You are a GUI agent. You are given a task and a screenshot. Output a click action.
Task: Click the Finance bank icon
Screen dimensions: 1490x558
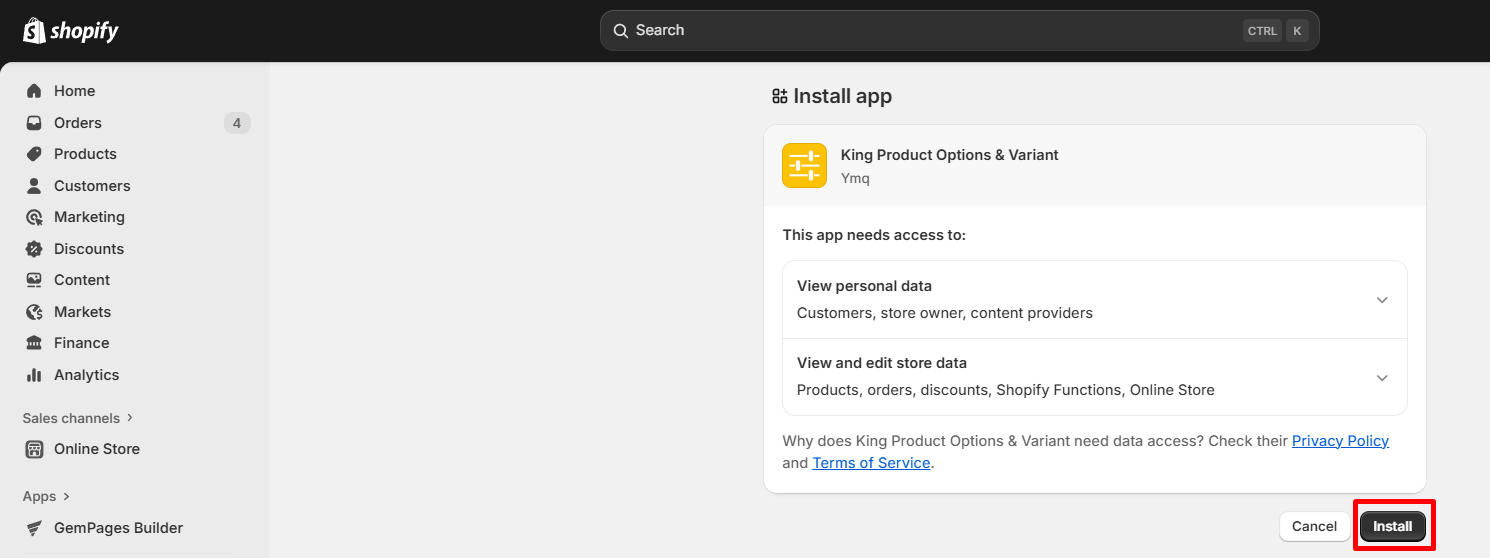[x=34, y=343]
